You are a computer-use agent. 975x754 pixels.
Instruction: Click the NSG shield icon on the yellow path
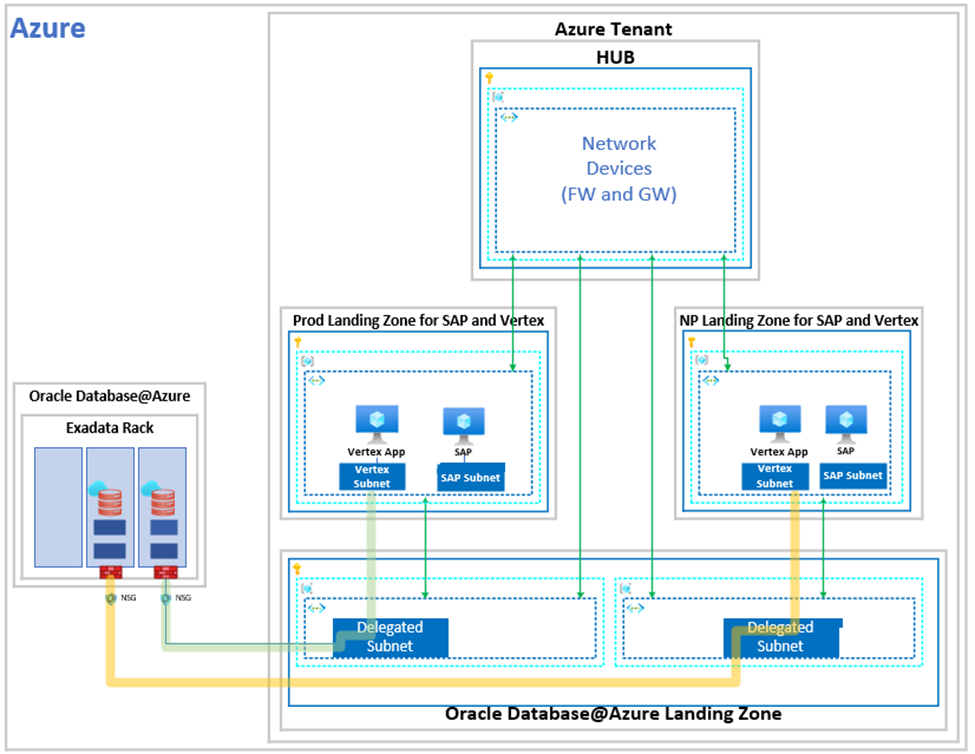pyautogui.click(x=111, y=599)
